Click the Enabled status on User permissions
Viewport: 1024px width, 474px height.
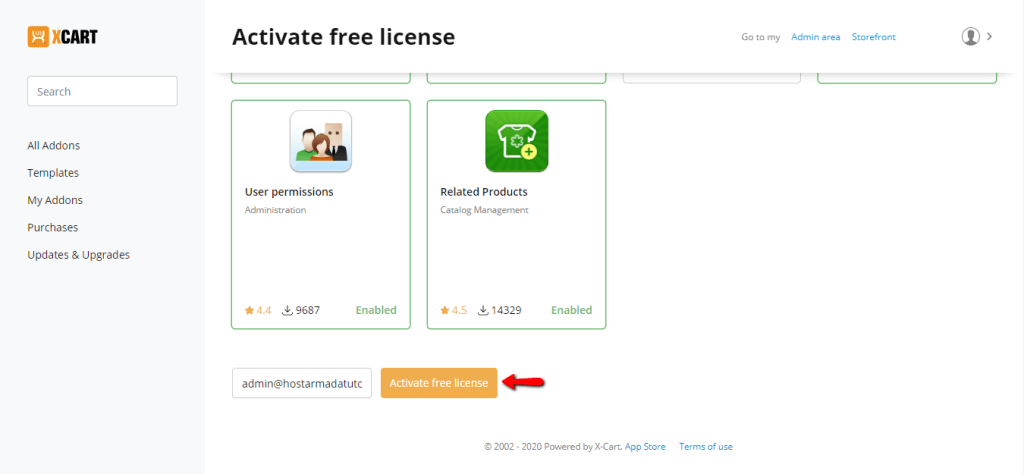[376, 310]
